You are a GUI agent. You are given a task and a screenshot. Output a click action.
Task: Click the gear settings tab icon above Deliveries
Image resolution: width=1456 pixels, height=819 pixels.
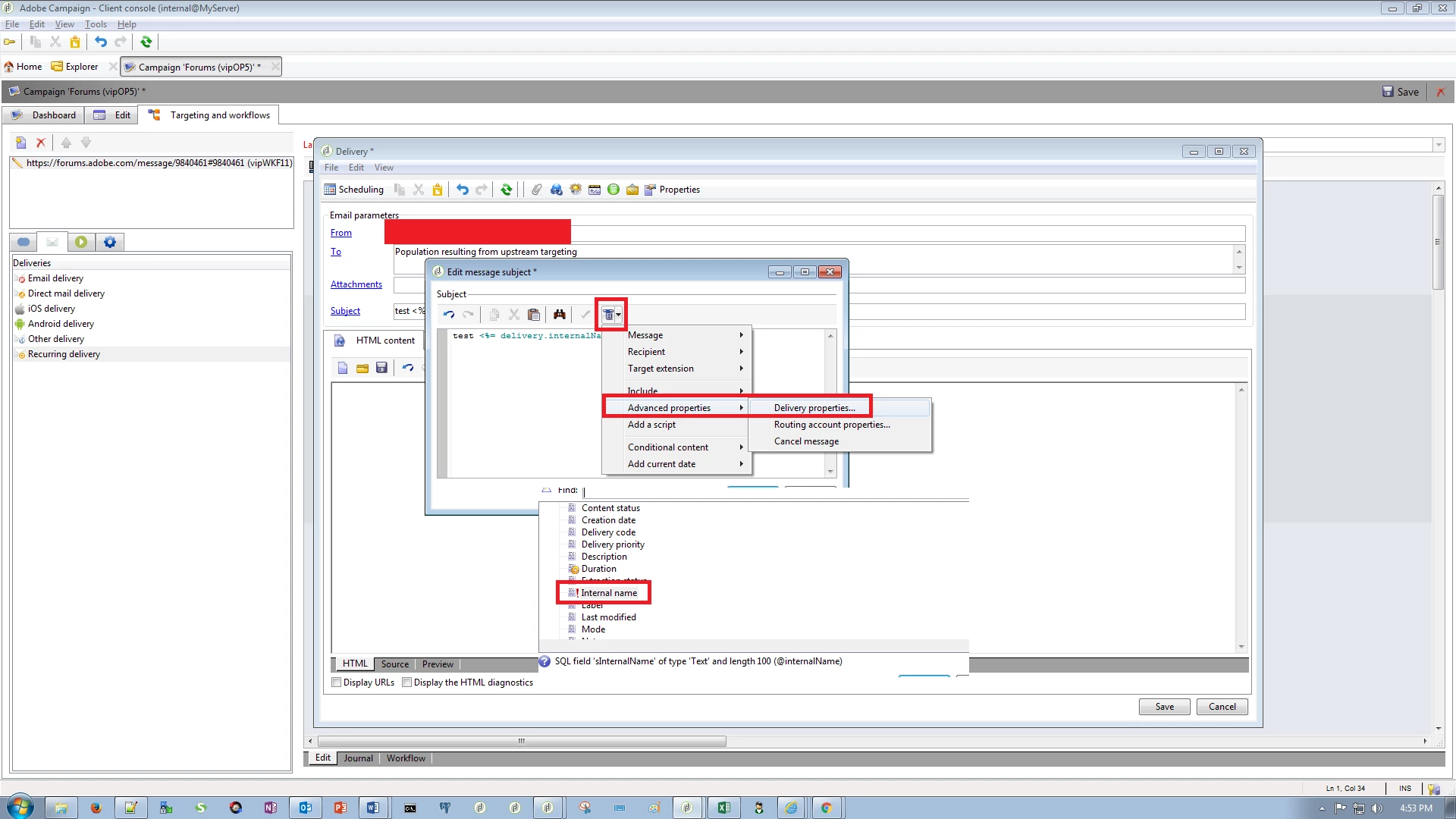point(110,242)
